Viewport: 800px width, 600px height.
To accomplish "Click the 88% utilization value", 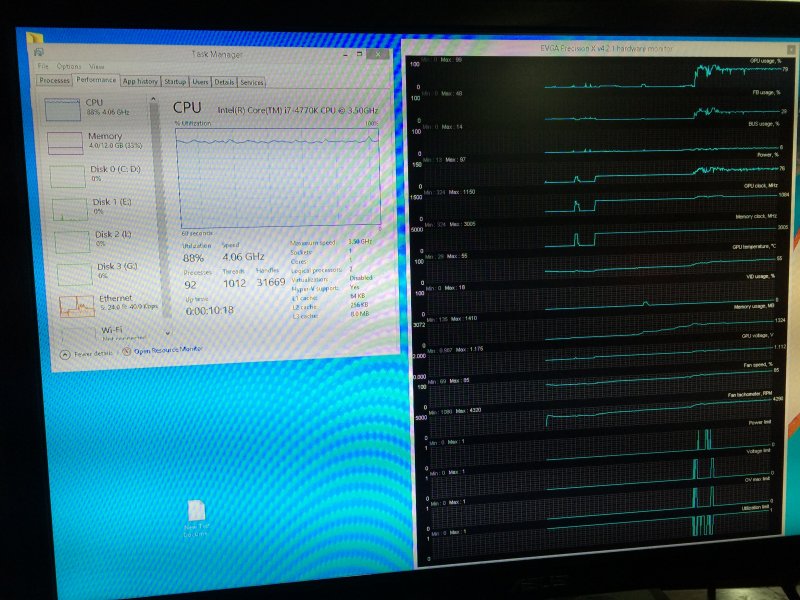I will 193,258.
